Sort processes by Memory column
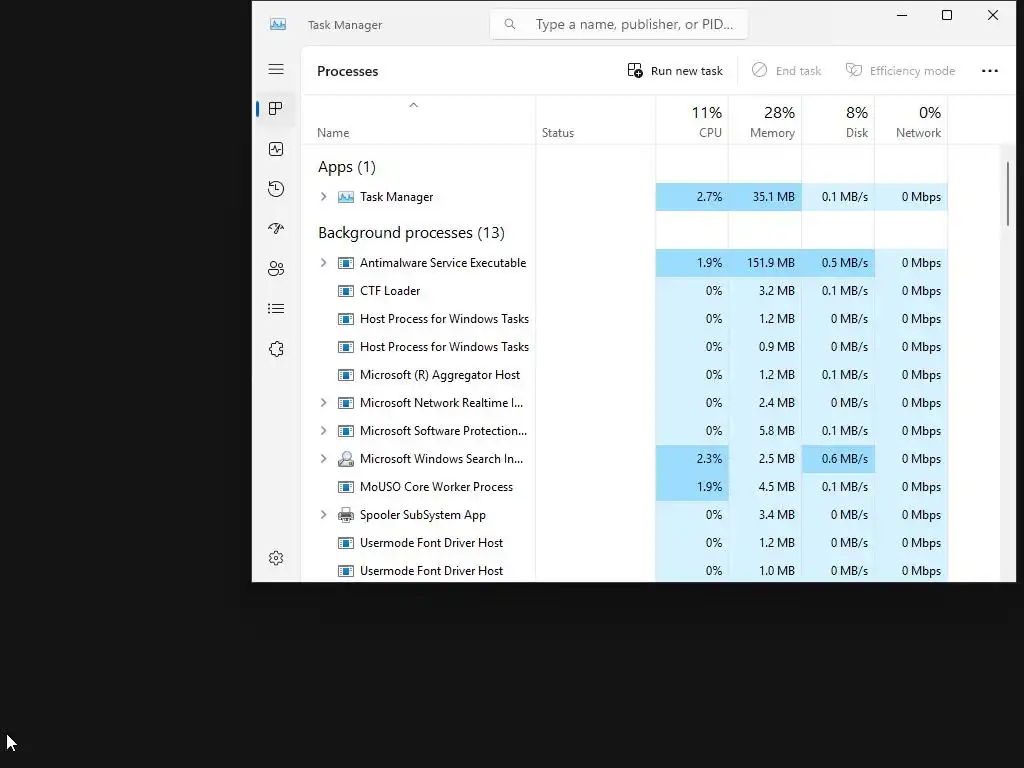 tap(765, 121)
